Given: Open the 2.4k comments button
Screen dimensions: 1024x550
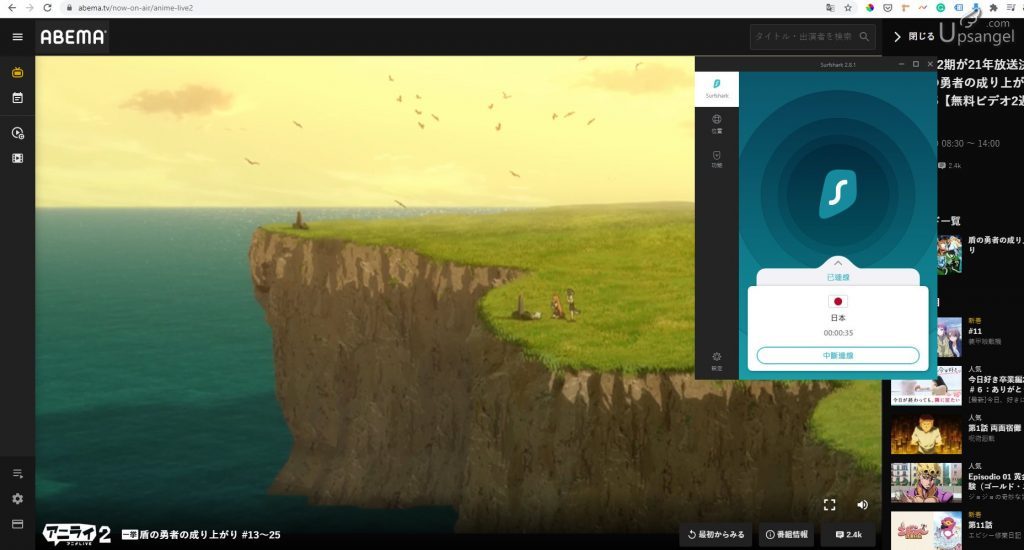Looking at the screenshot, I should (x=848, y=534).
